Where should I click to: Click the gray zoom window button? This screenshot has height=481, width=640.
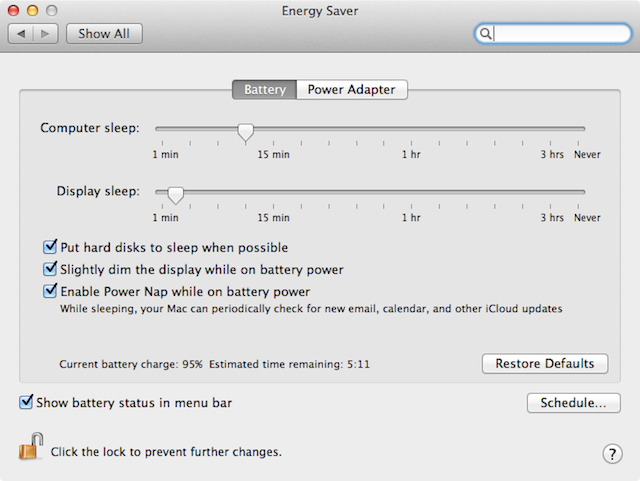coord(51,10)
